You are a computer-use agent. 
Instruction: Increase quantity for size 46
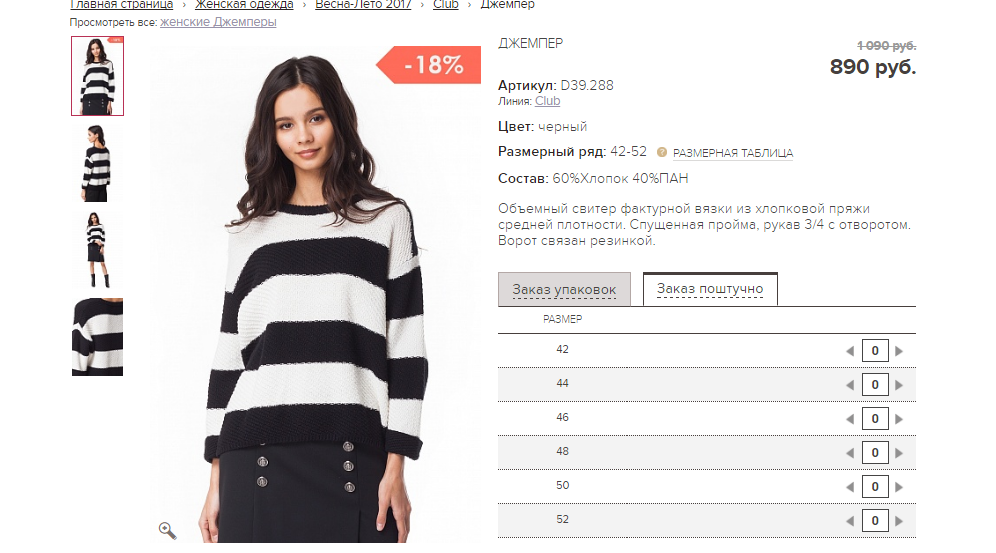[899, 419]
